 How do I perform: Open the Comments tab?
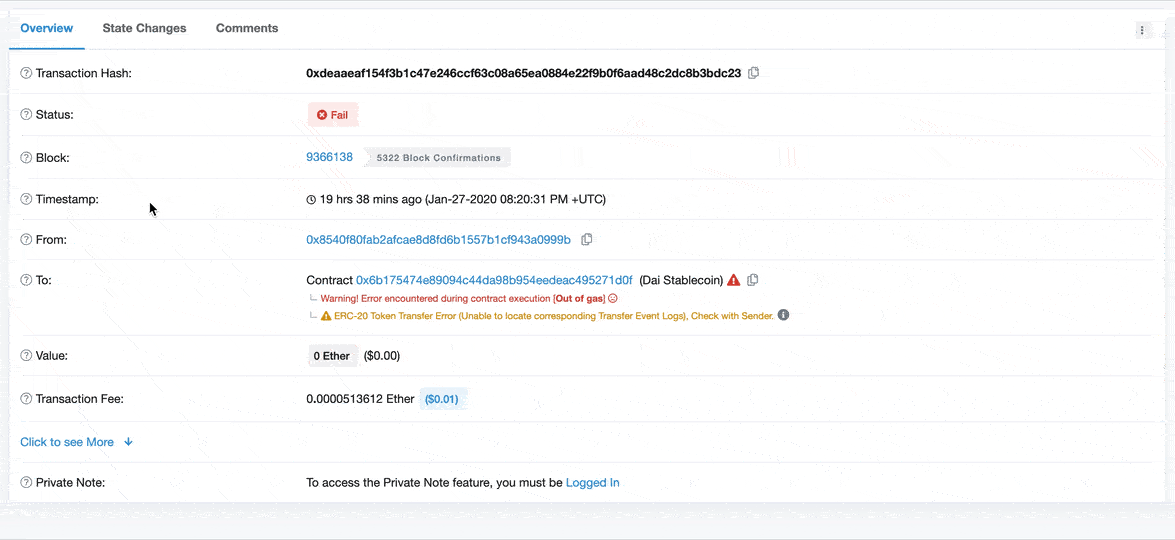(247, 28)
